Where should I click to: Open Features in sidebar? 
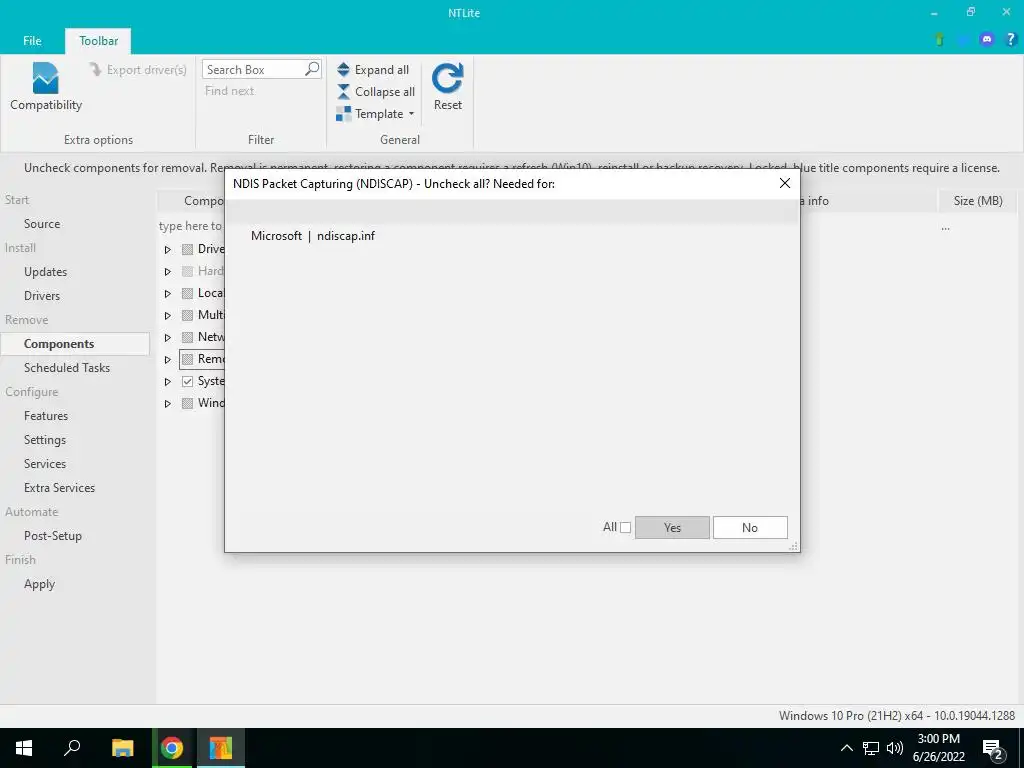(46, 416)
